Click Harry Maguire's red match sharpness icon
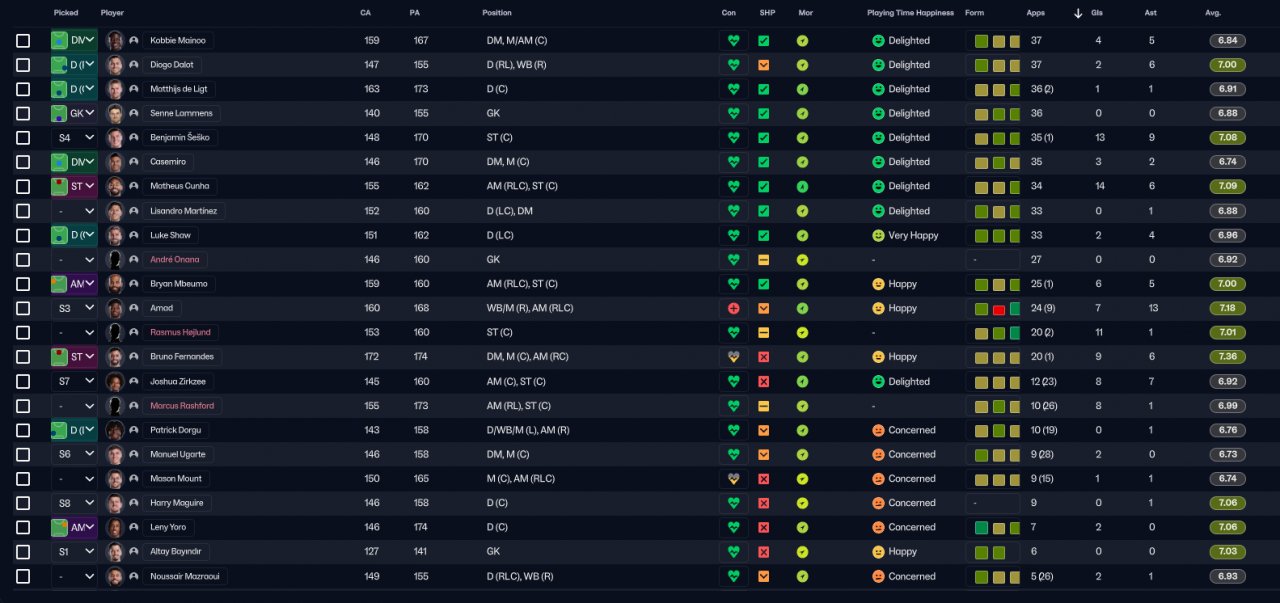The image size is (1280, 603). point(763,503)
